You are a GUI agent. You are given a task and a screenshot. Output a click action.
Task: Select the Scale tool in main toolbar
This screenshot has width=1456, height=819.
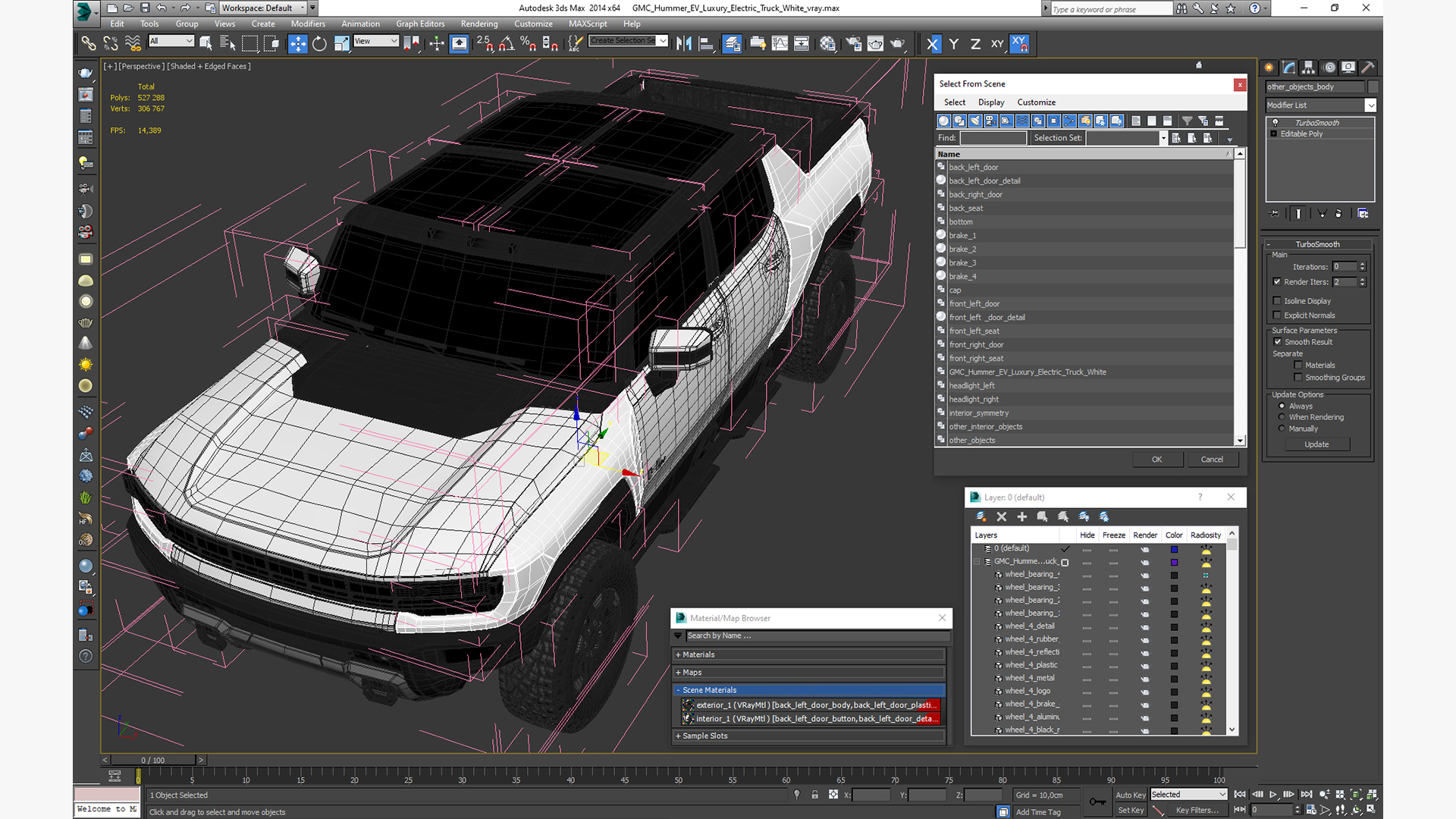[341, 44]
